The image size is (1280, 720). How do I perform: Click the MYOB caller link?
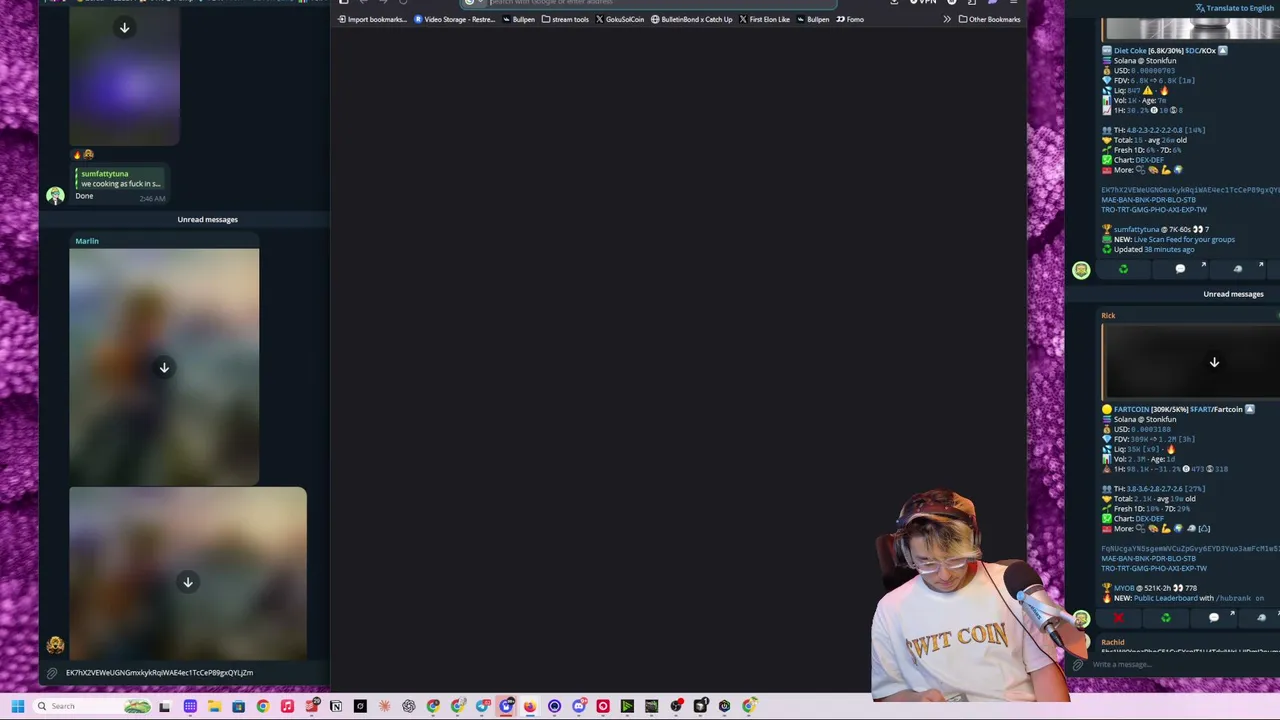[1124, 588]
